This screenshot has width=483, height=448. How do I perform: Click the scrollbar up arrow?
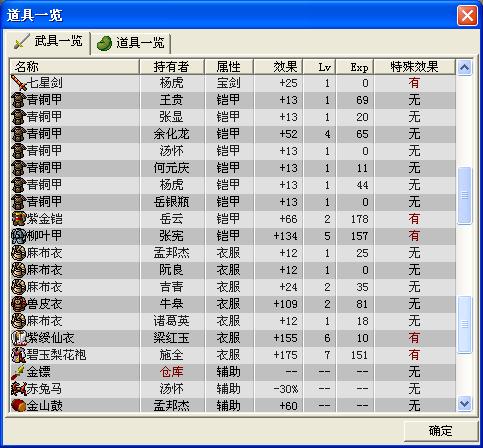tap(464, 68)
